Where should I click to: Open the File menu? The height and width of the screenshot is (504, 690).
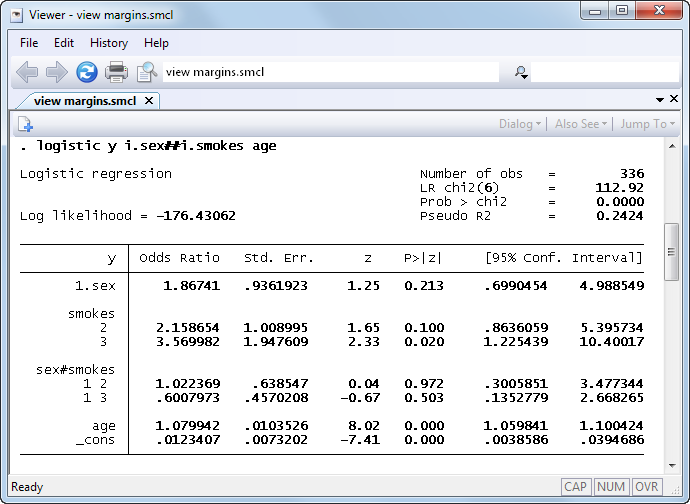click(29, 43)
